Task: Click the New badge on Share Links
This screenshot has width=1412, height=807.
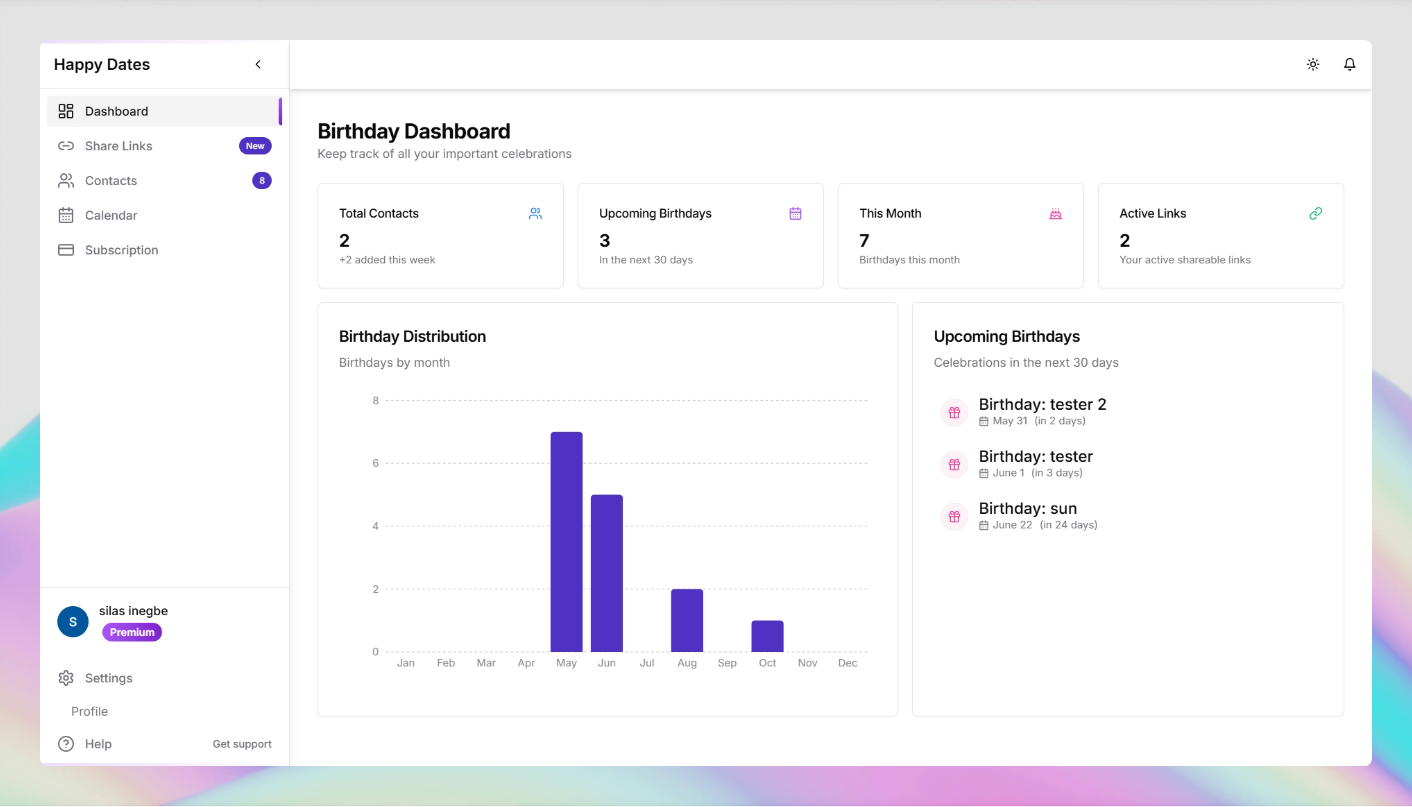Action: coord(255,146)
